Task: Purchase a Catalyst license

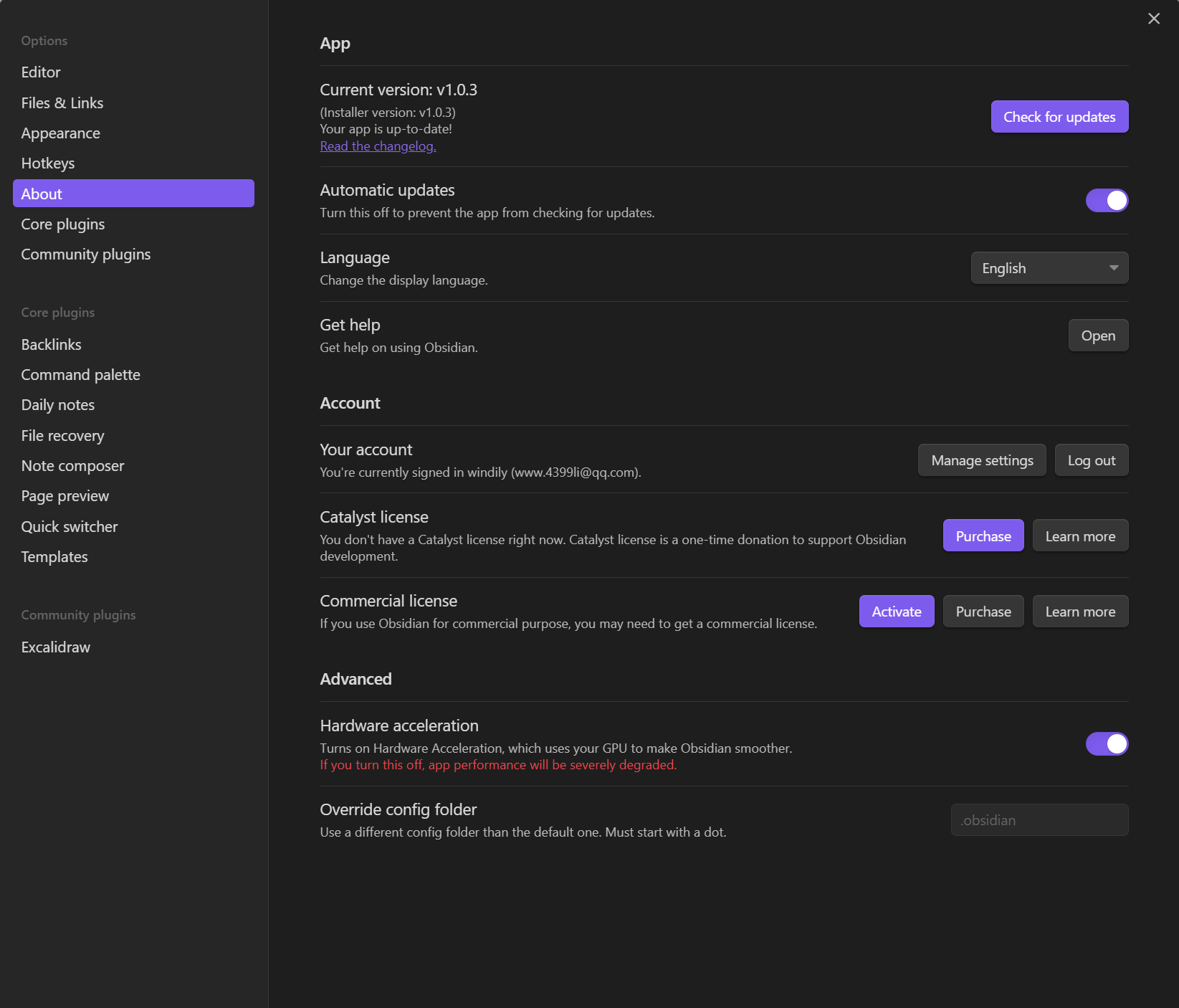Action: click(x=983, y=536)
